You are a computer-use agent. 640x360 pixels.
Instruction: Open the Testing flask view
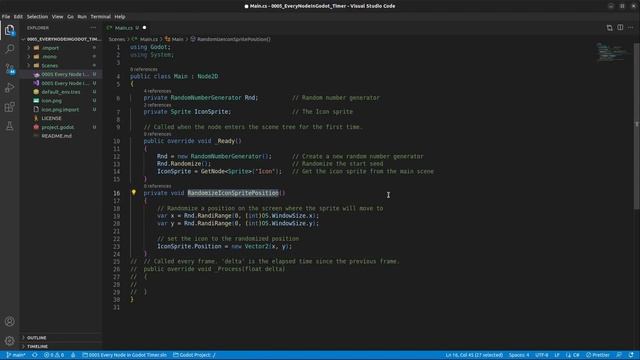[9, 126]
